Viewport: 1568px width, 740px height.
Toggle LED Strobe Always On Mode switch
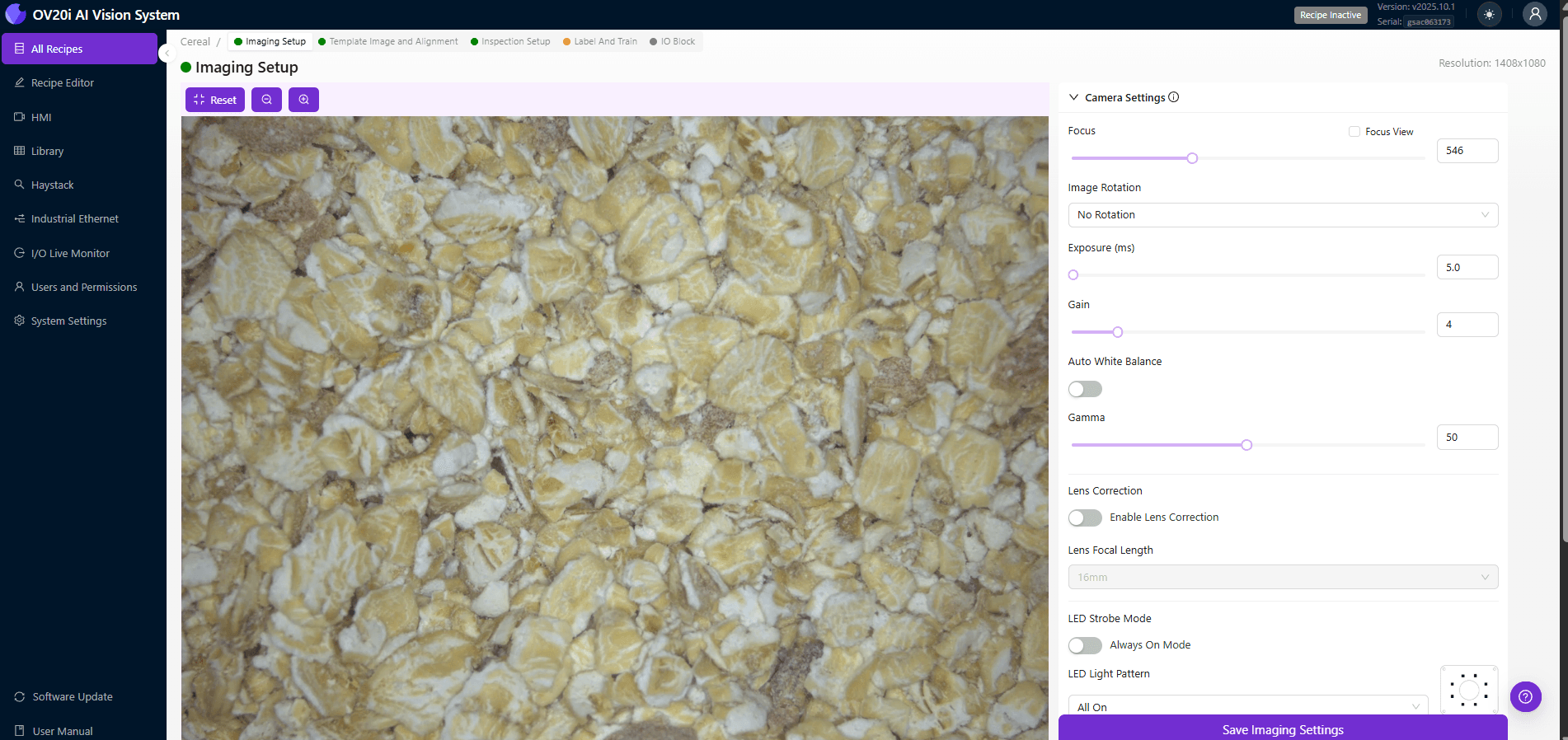[x=1085, y=645]
